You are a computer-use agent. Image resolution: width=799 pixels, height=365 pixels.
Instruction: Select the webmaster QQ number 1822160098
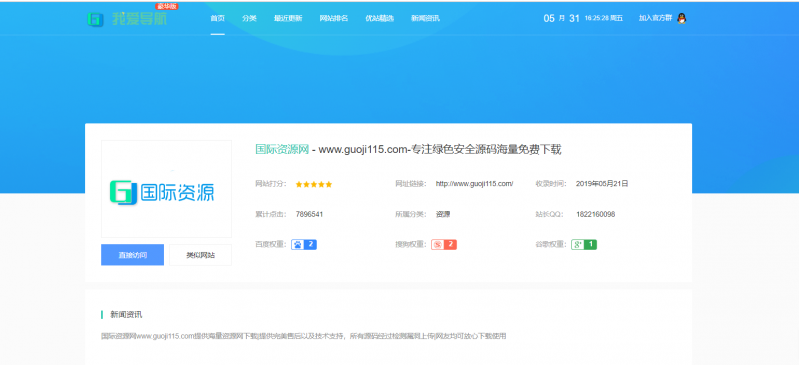pyautogui.click(x=596, y=215)
